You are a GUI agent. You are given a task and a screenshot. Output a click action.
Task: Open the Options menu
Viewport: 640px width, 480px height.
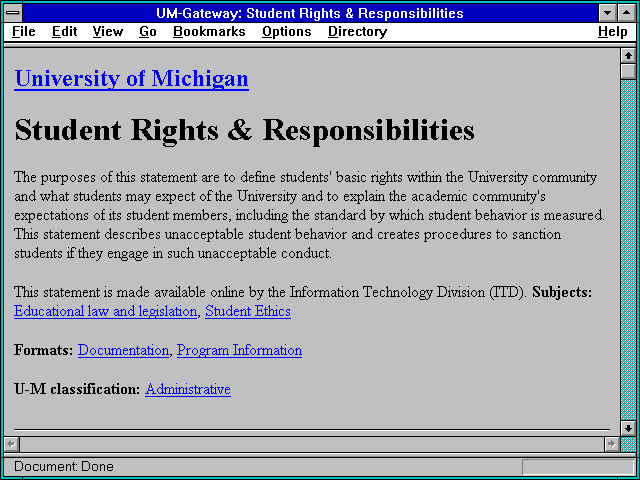coord(287,31)
